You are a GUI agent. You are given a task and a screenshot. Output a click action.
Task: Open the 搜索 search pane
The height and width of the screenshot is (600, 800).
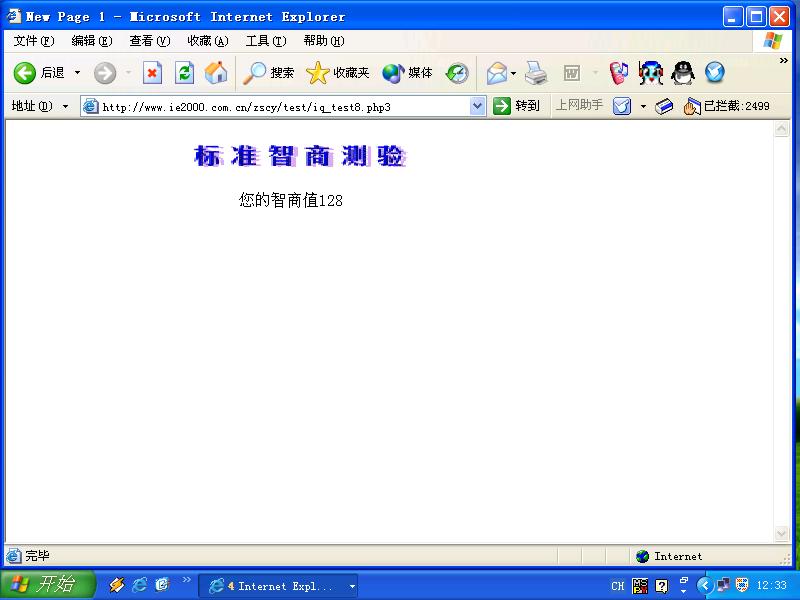click(269, 73)
